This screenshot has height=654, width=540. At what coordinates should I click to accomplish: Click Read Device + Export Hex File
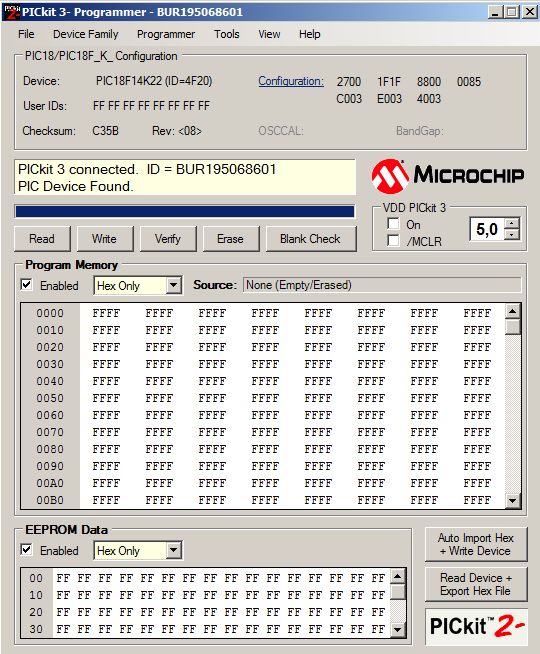coord(476,584)
